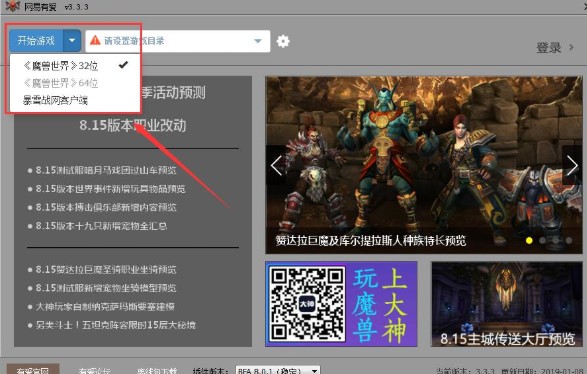Select 暴雪战网客户端 in the launch menu
The height and width of the screenshot is (374, 587).
click(55, 100)
